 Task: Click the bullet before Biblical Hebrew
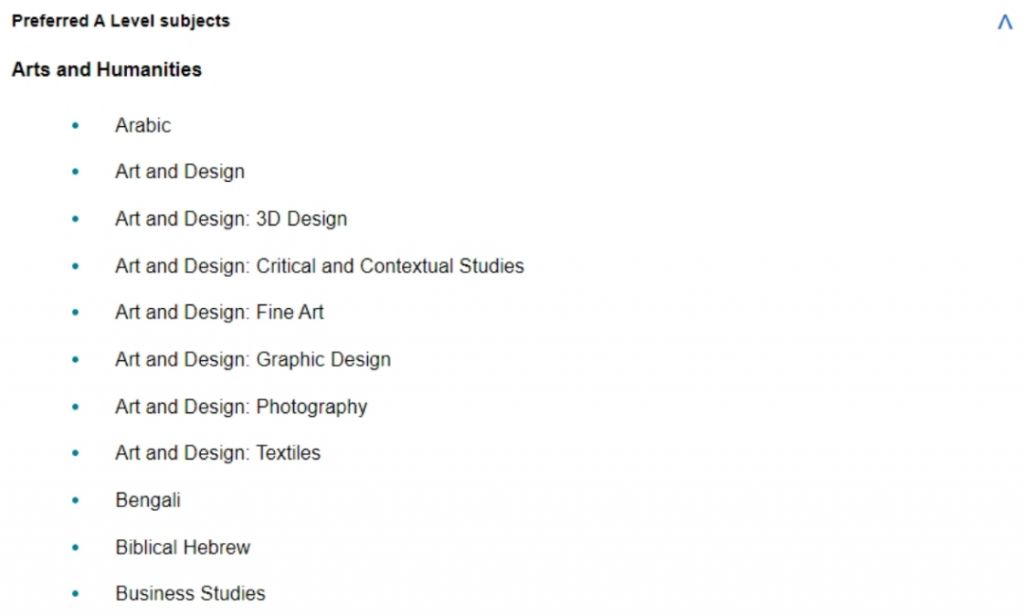75,548
